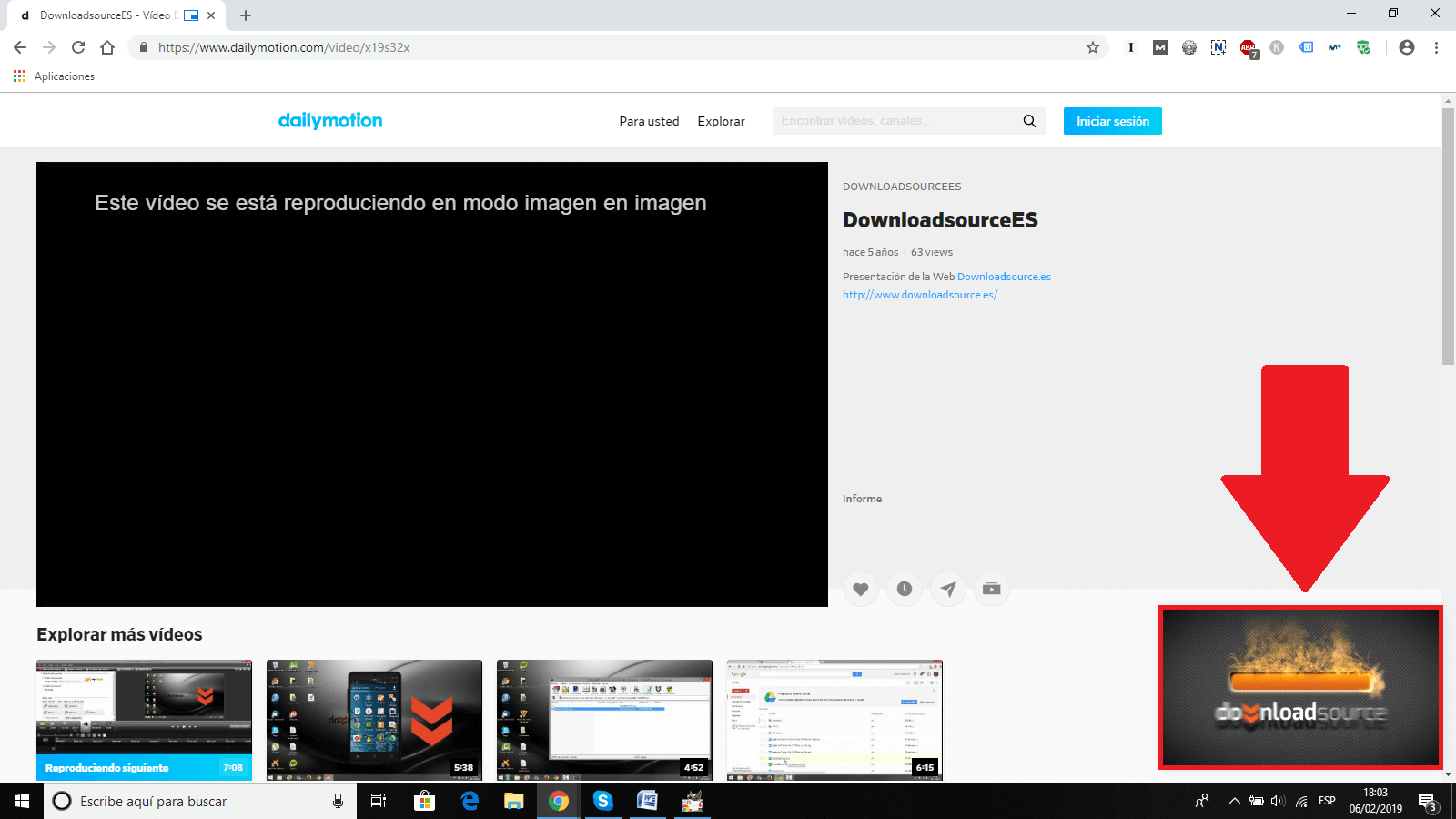Click Iniciar sesión button
Screen dimensions: 1456x819
pos(1113,121)
